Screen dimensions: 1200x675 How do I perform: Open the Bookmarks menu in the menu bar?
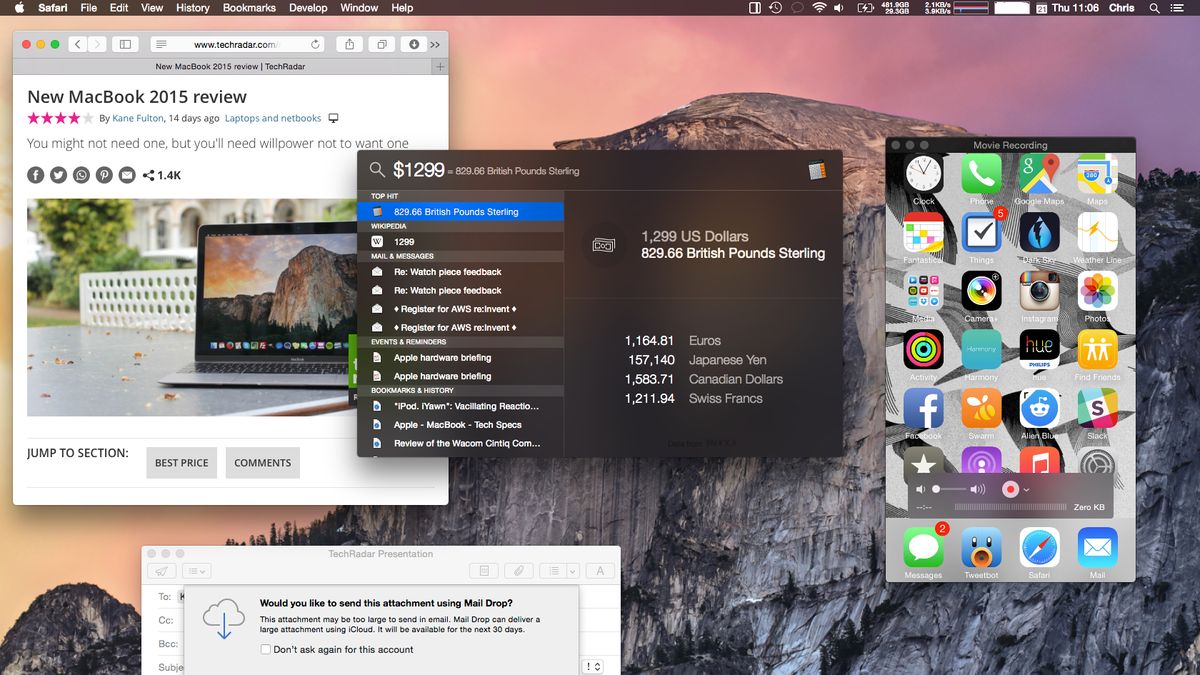(x=248, y=7)
